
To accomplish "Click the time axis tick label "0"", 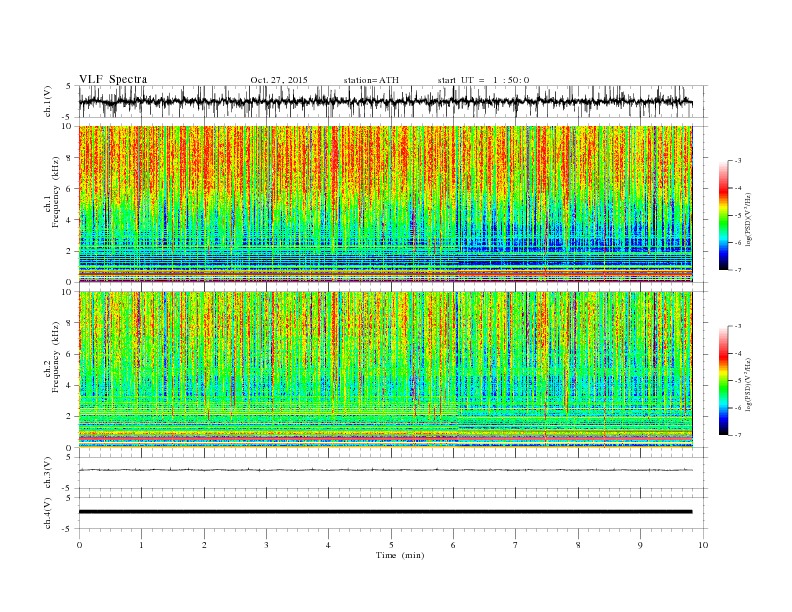I will coord(79,545).
